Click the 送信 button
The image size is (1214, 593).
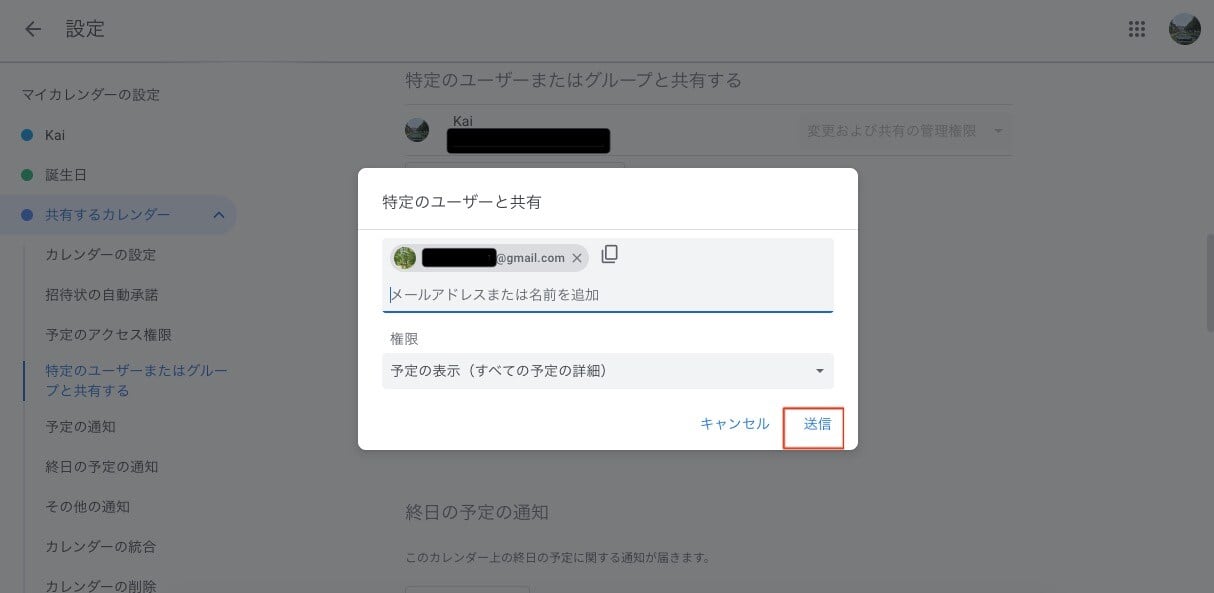[x=817, y=424]
